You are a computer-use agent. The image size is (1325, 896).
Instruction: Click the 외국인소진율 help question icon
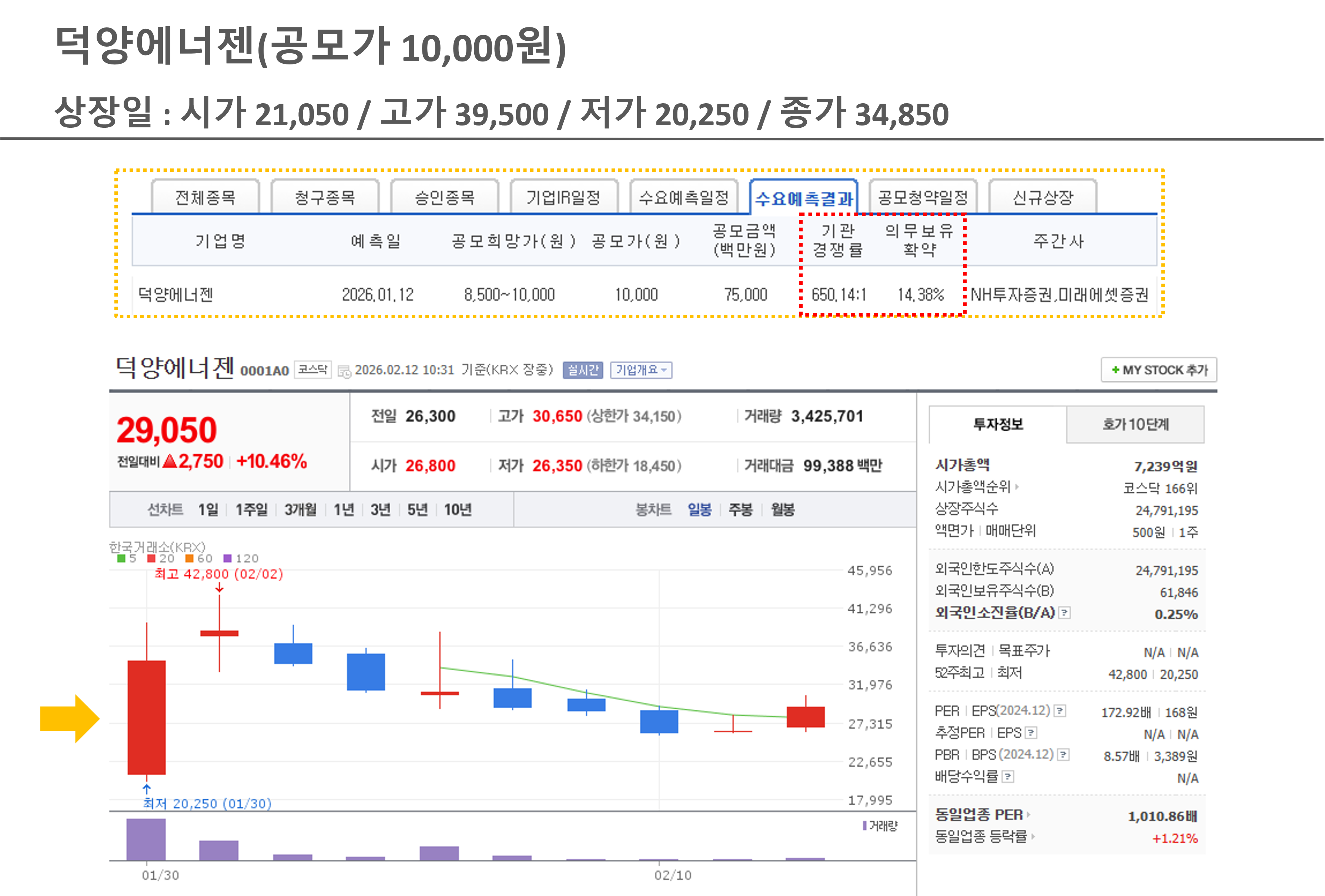1064,612
